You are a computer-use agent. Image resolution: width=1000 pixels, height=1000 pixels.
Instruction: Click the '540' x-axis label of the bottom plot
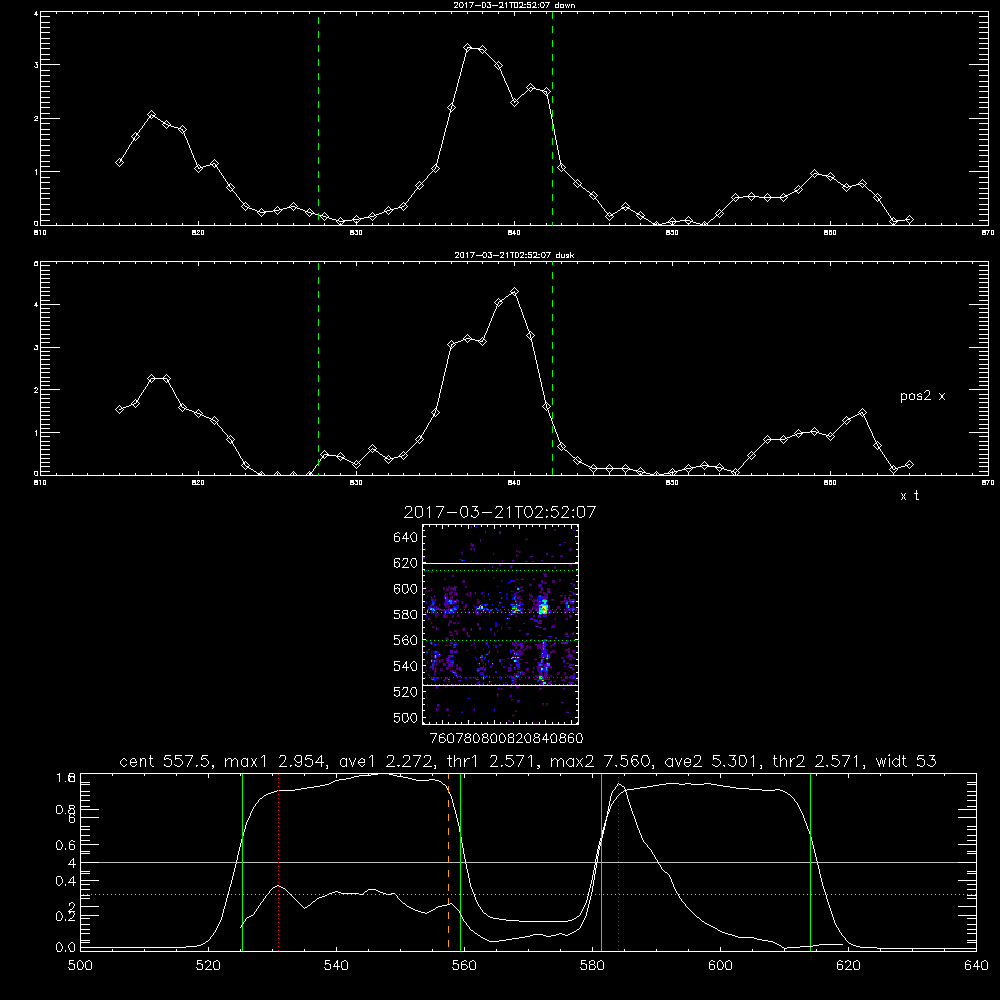[336, 966]
